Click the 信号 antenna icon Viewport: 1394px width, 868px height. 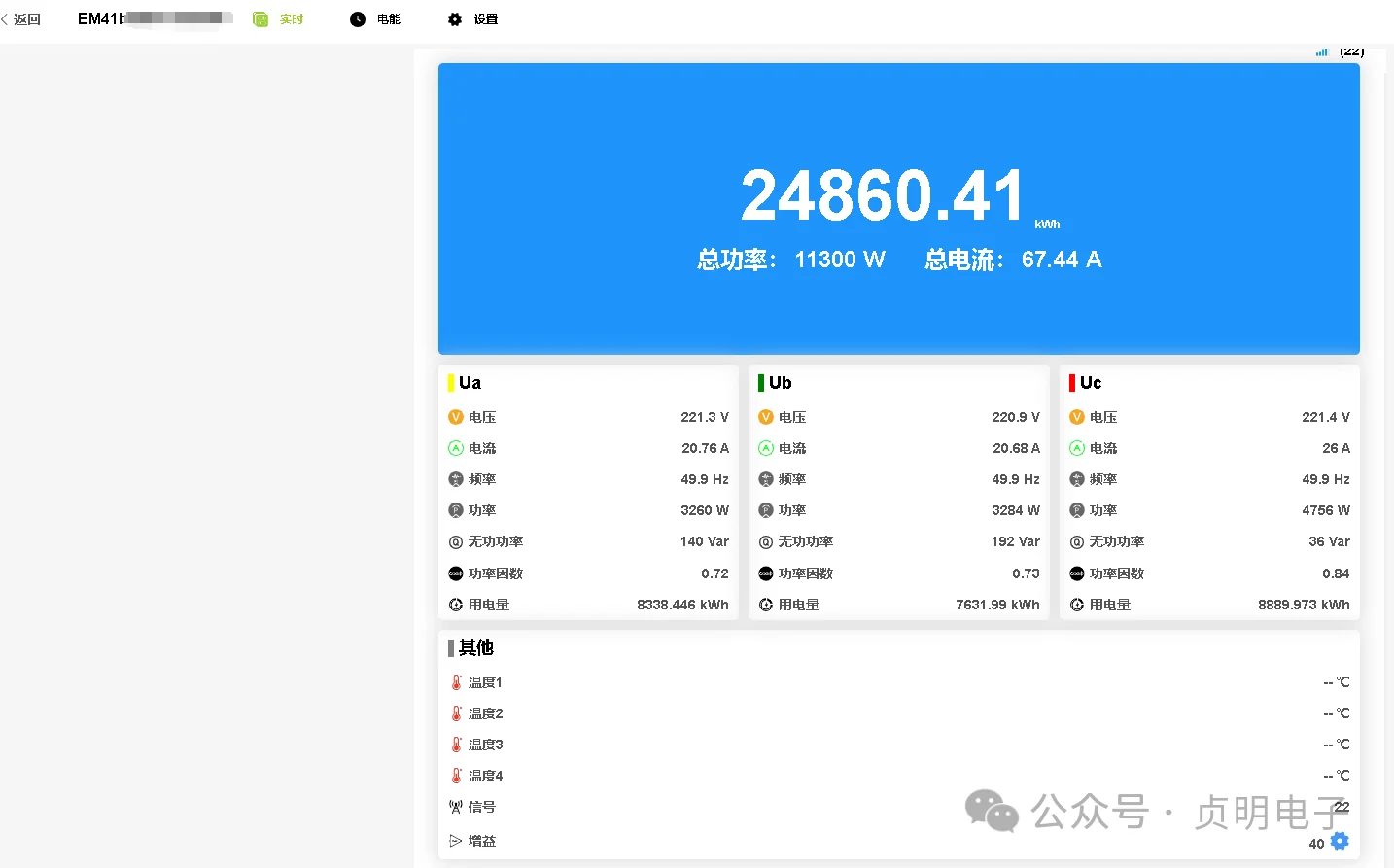point(456,807)
